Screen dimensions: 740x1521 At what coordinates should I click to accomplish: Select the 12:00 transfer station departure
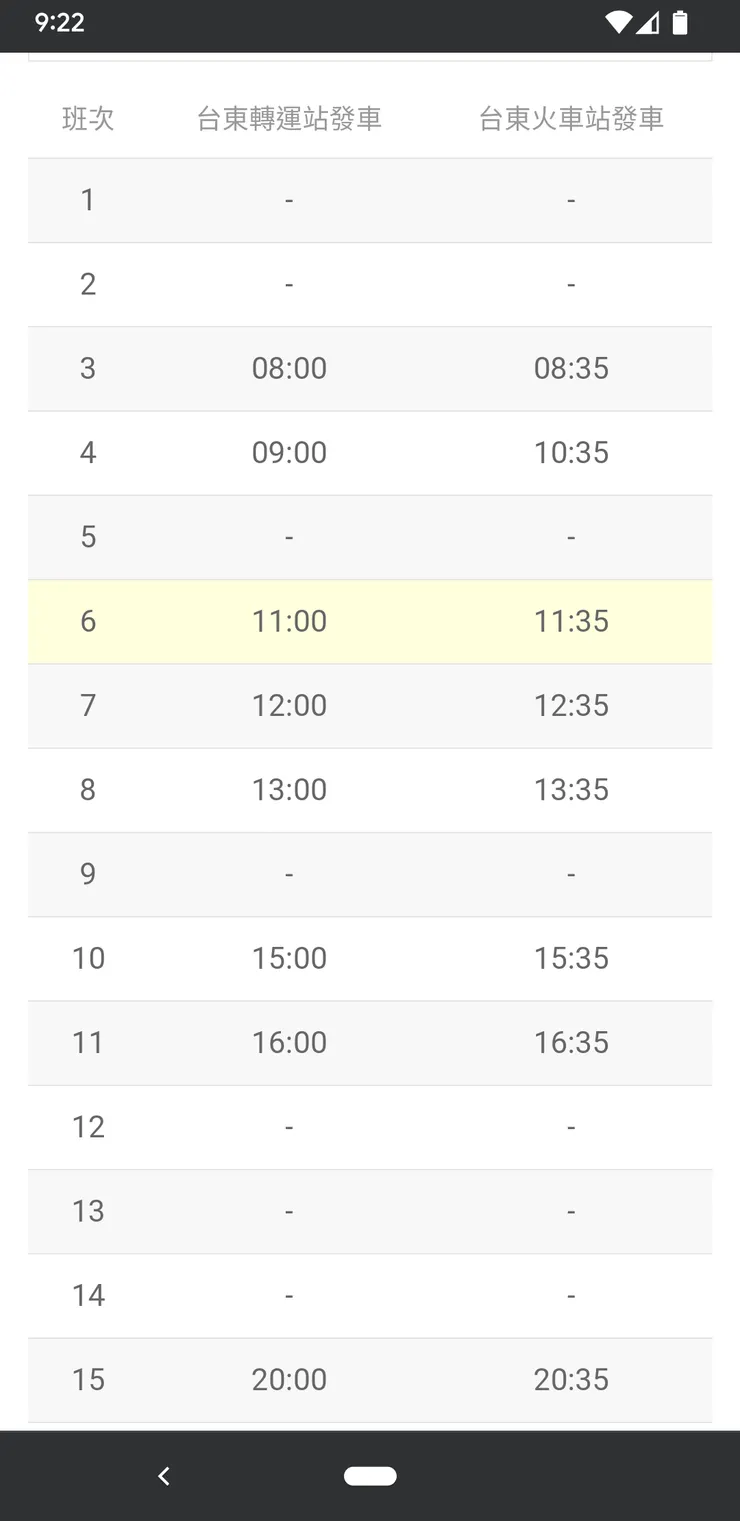[289, 705]
